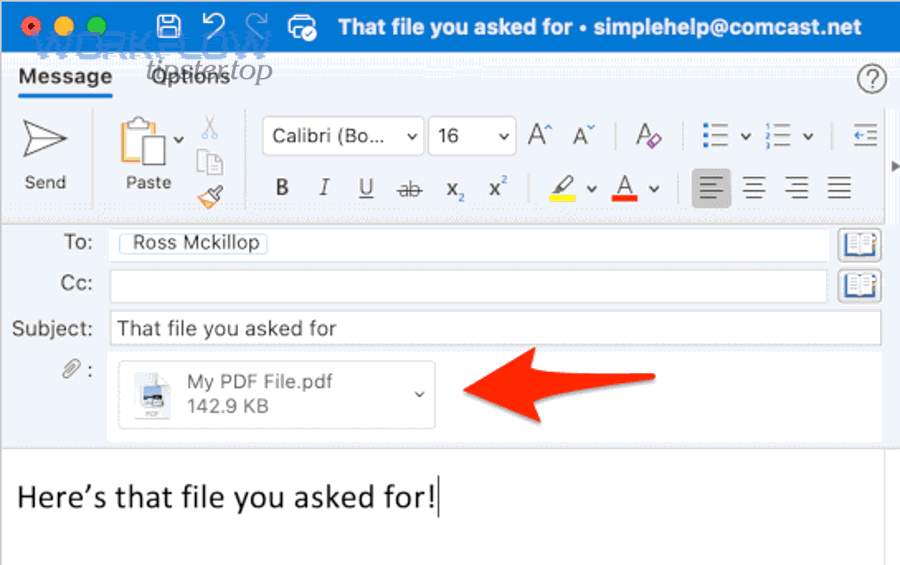Switch to the Options tab
Viewport: 900px width, 565px height.
191,76
